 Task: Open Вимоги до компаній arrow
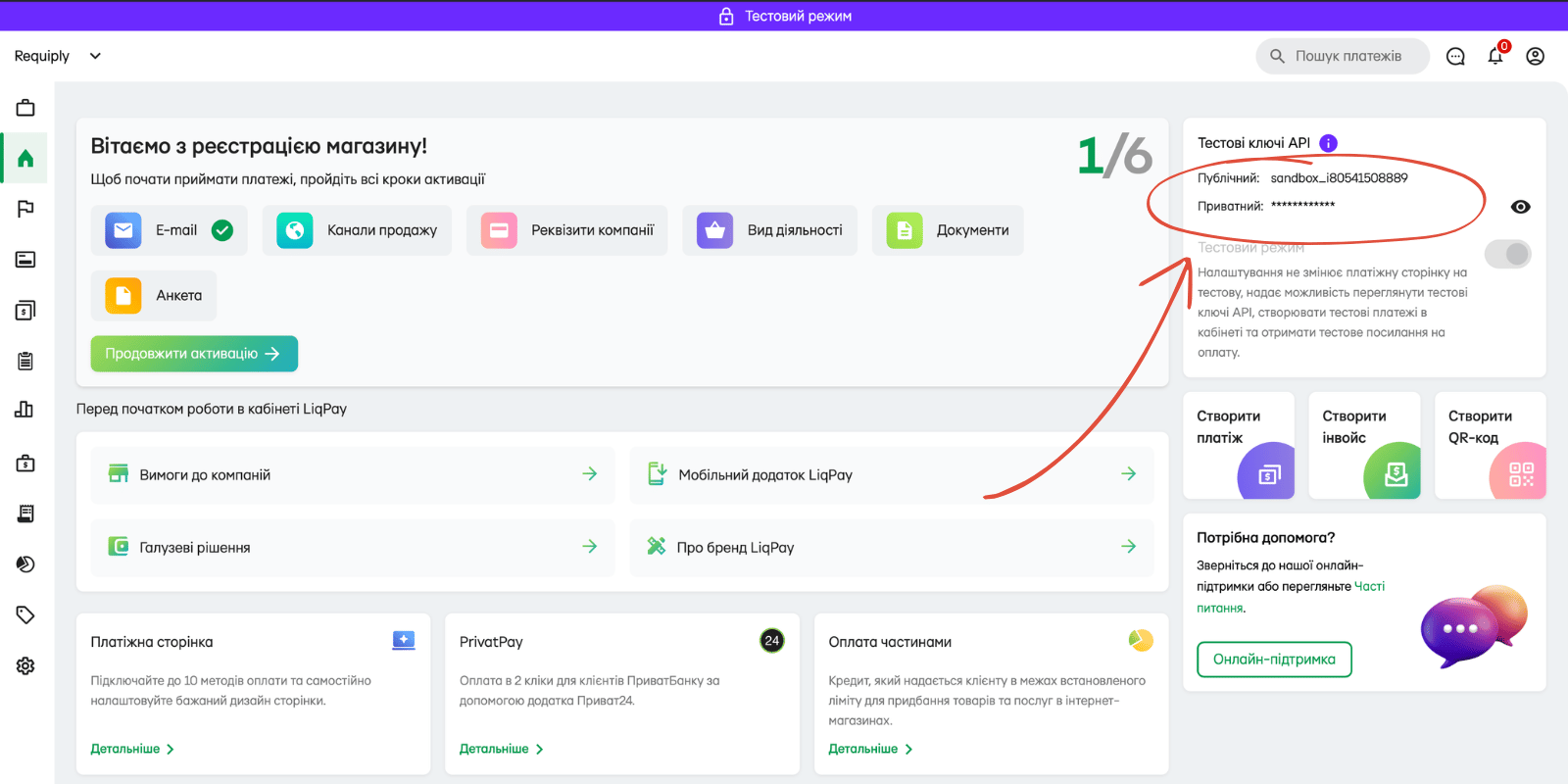tap(590, 474)
